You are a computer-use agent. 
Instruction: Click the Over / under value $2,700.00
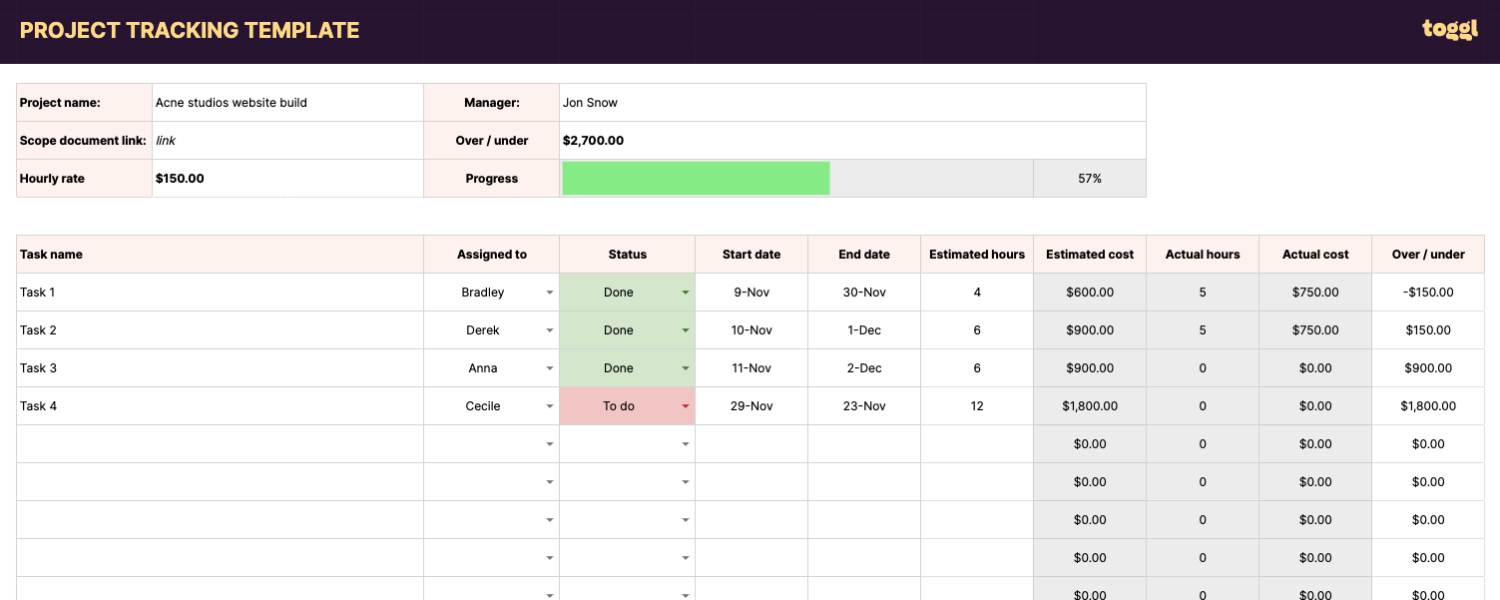(594, 140)
